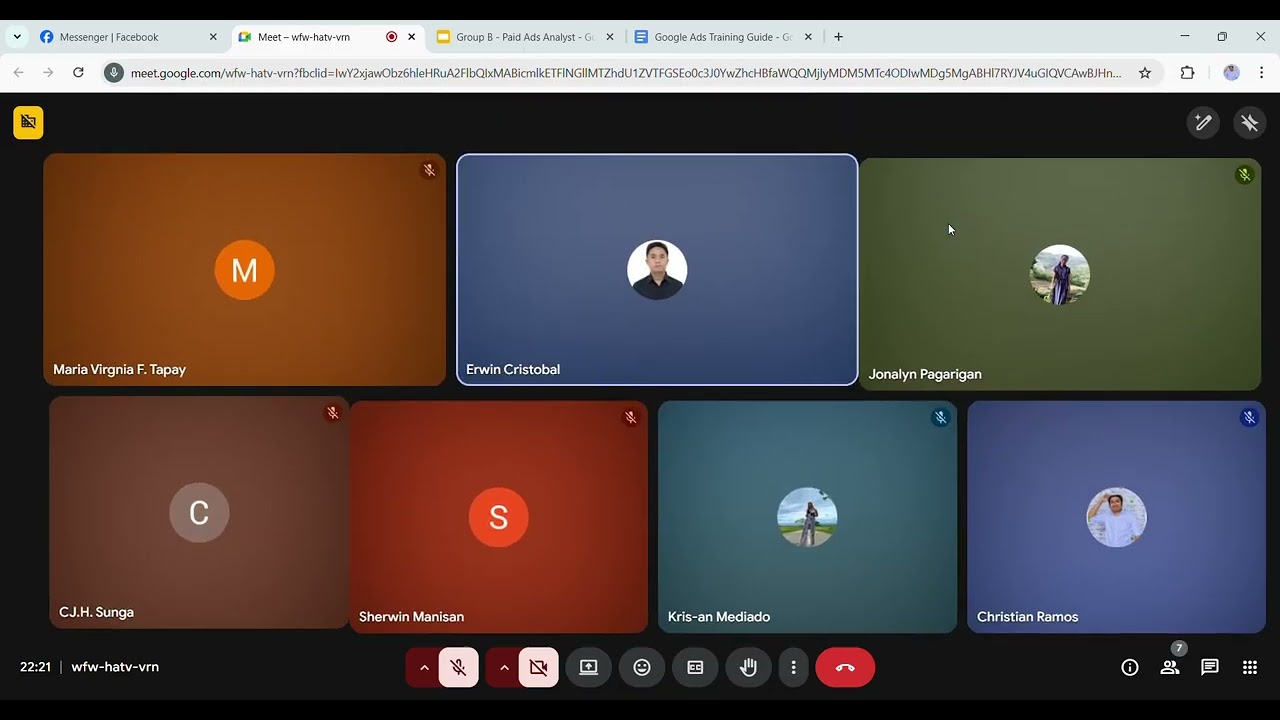Turn on closed captions
Image resolution: width=1280 pixels, height=720 pixels.
click(x=695, y=667)
